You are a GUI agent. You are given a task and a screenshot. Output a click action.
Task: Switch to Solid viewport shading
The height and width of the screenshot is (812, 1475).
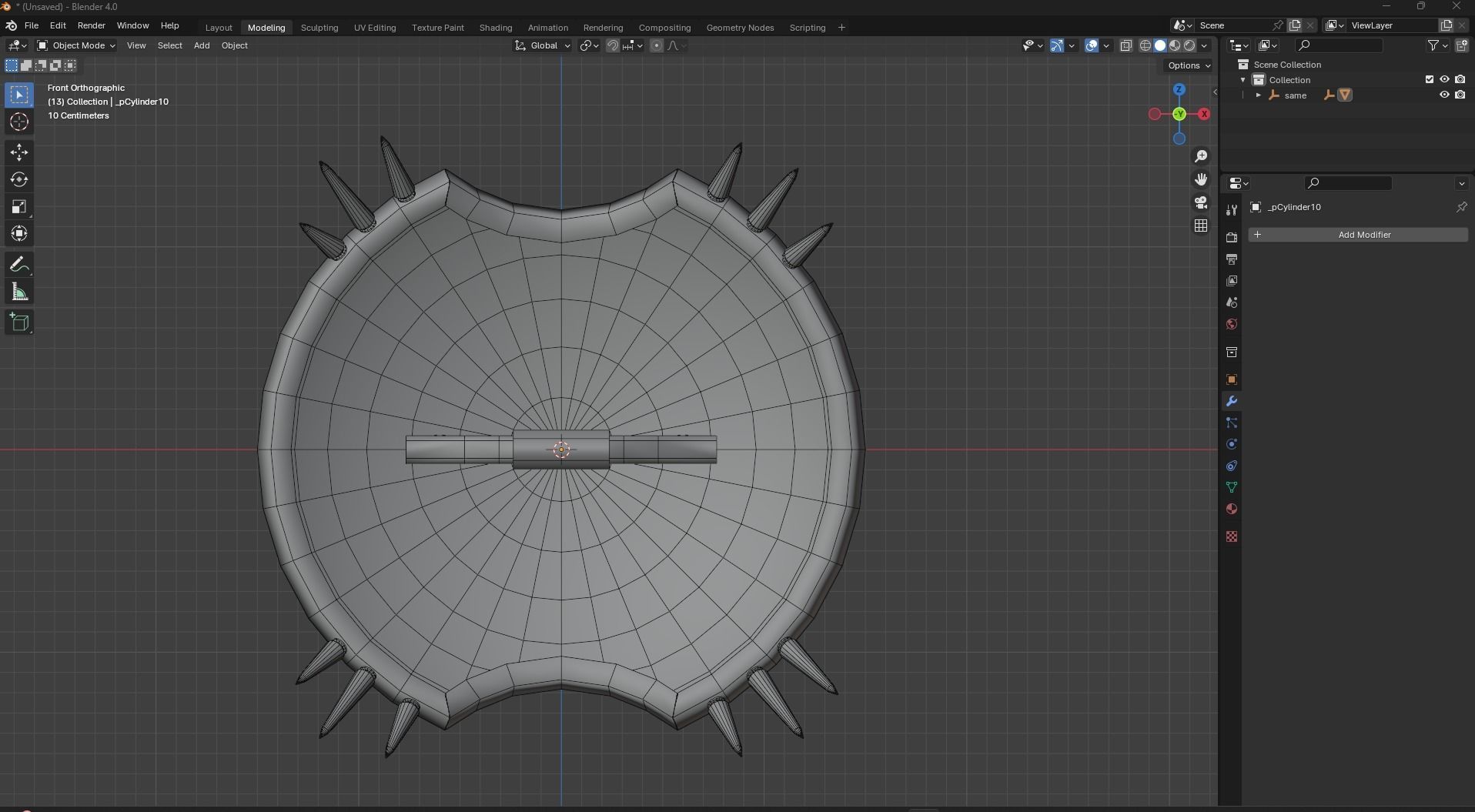tap(1160, 45)
